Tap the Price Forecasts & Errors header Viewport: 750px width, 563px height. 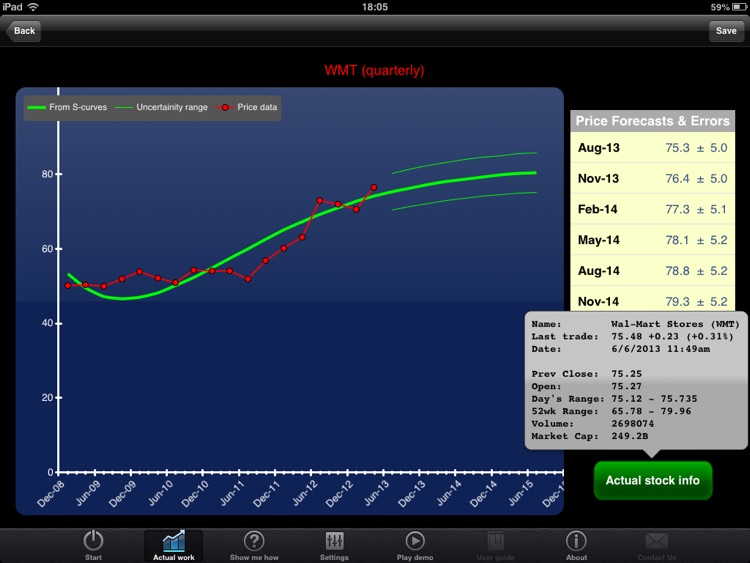pos(652,121)
